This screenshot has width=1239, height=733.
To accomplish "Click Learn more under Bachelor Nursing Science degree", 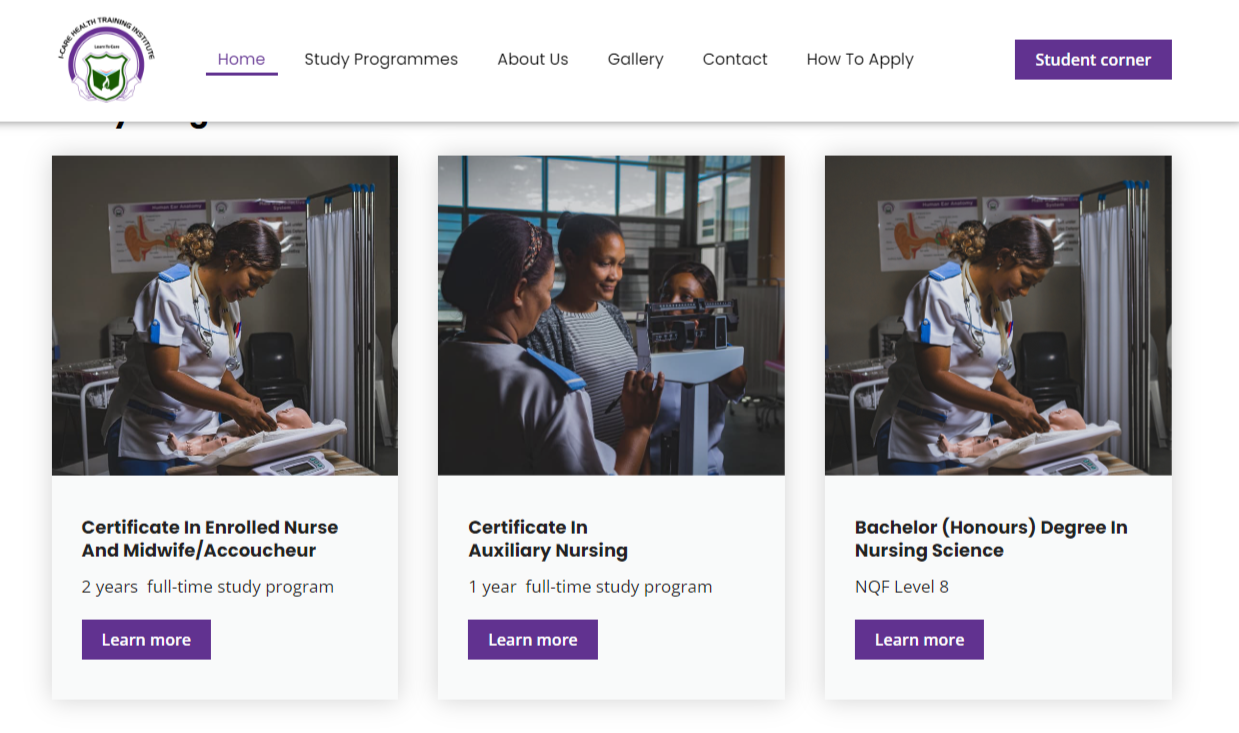I will [918, 639].
